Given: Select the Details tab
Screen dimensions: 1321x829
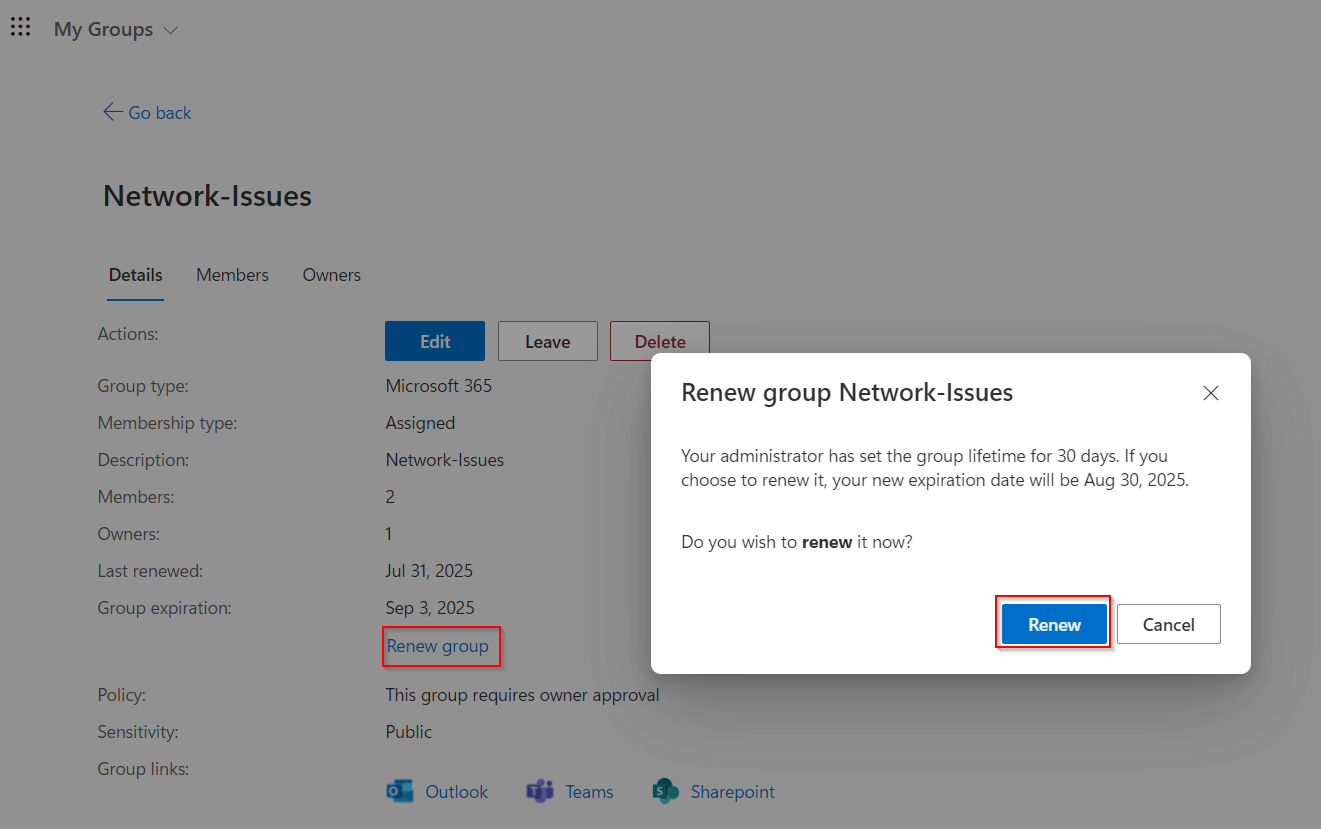Looking at the screenshot, I should [x=135, y=274].
